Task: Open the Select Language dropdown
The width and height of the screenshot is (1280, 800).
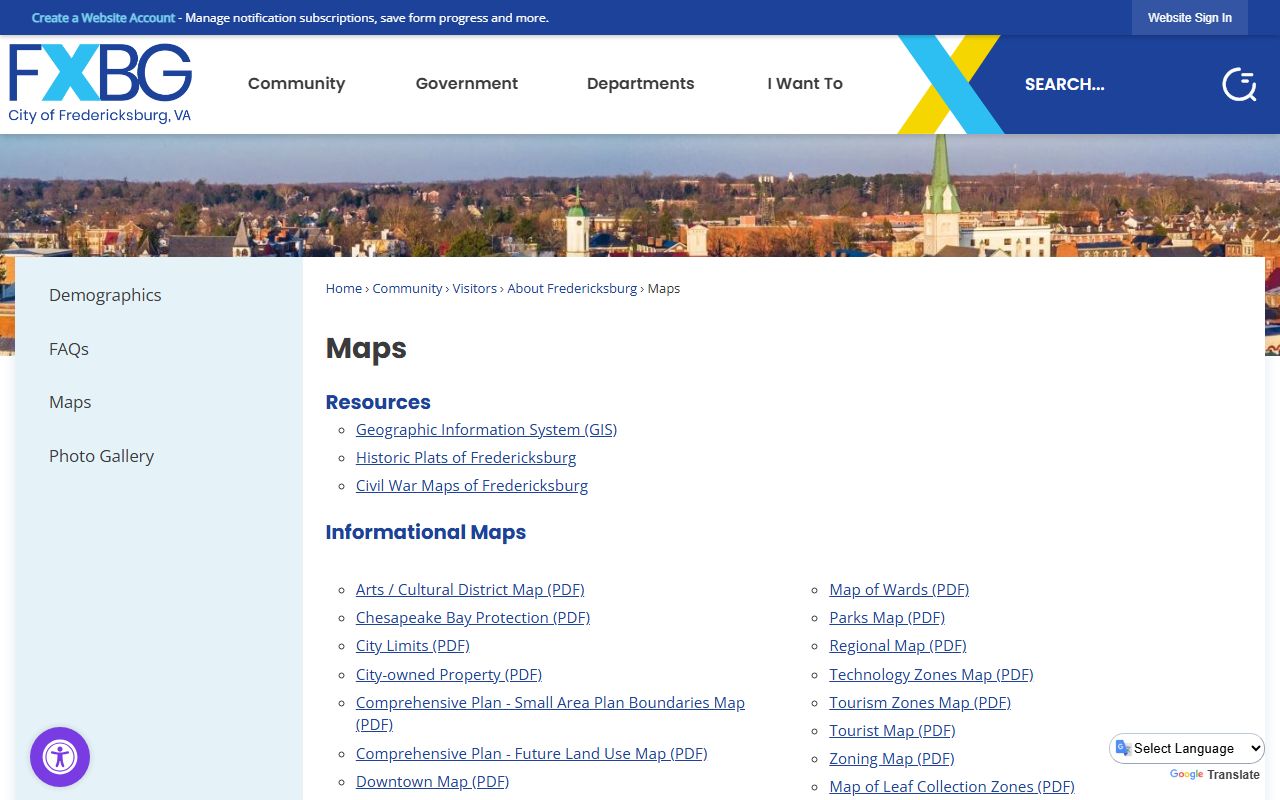Action: tap(1187, 748)
